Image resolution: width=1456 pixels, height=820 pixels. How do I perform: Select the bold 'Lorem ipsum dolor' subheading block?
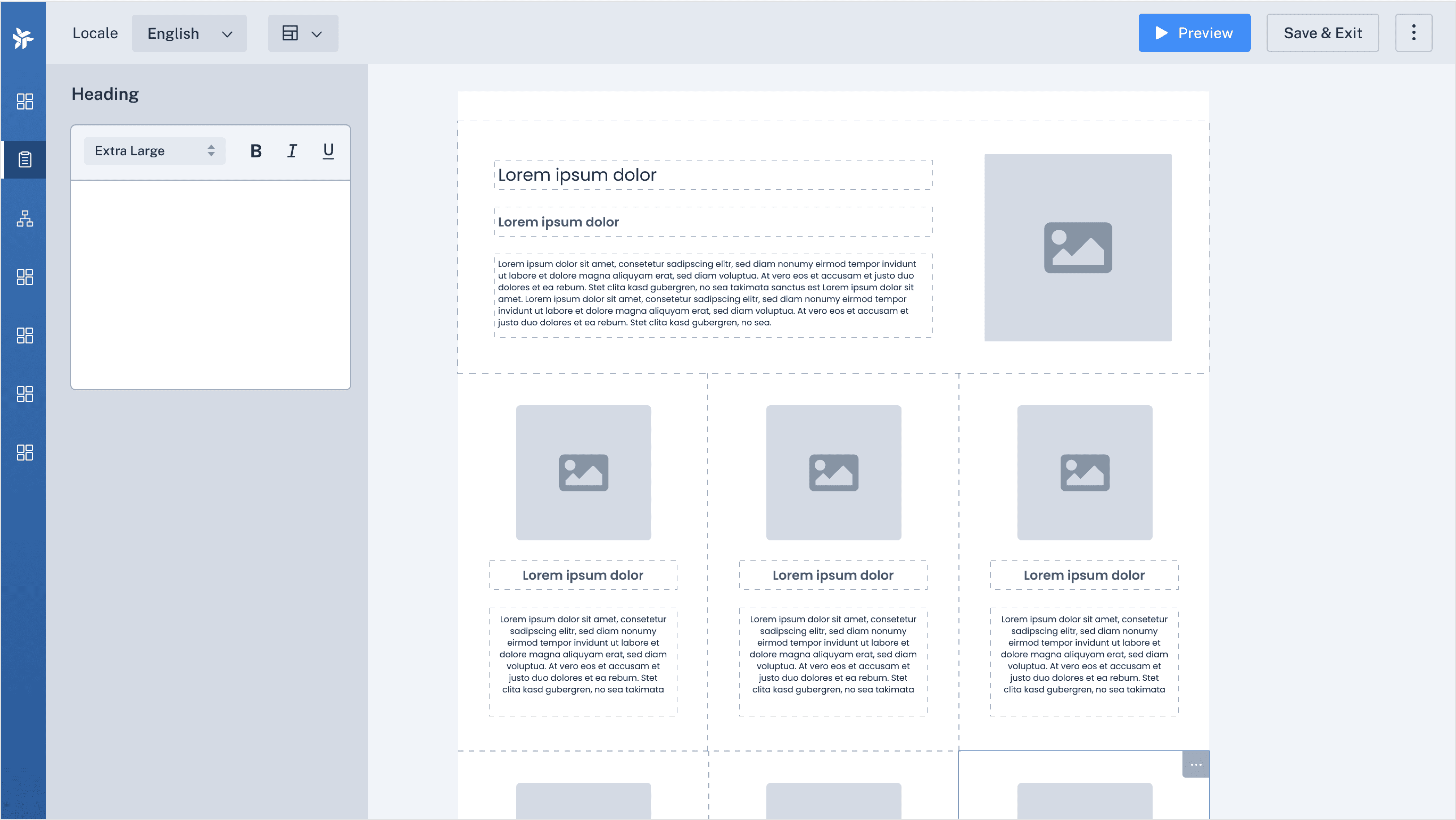point(713,221)
